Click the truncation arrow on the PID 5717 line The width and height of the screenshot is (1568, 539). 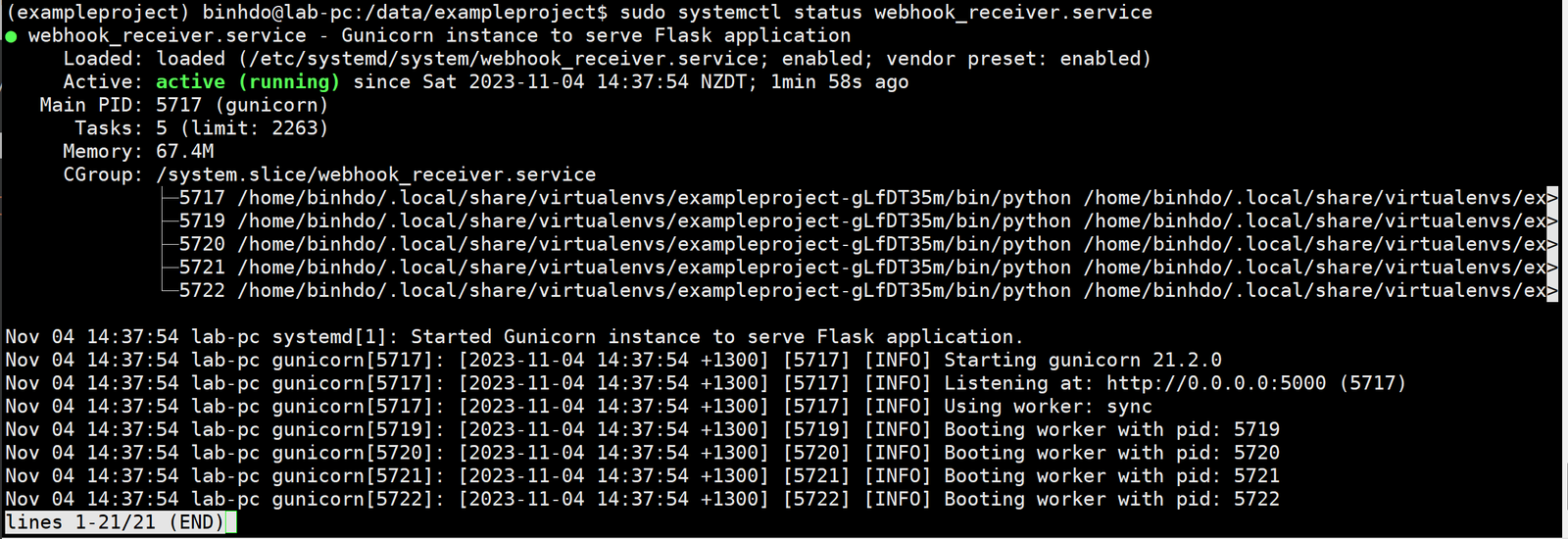pos(1551,198)
